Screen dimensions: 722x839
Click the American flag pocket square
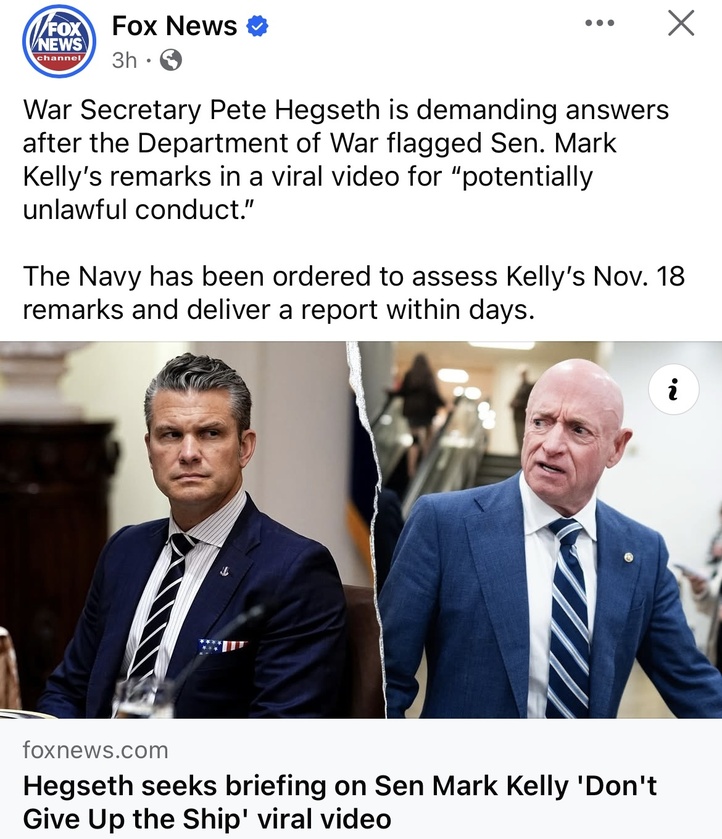222,646
